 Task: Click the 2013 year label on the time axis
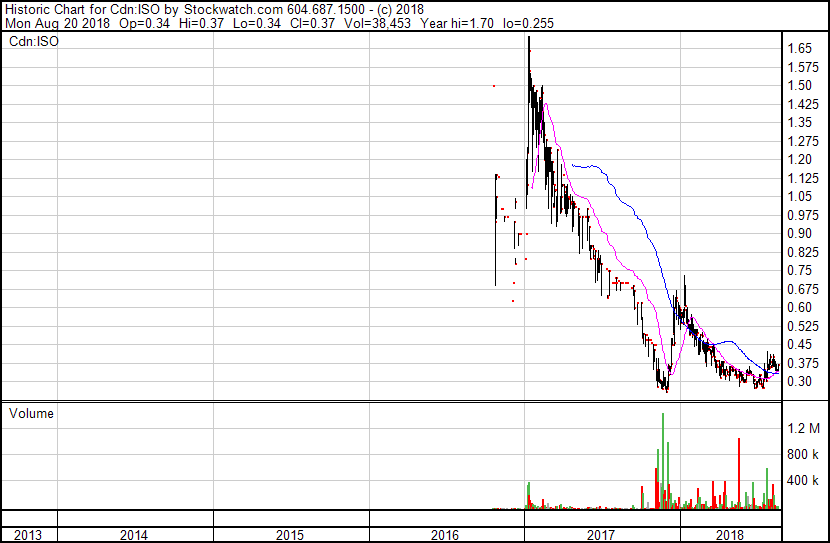click(x=28, y=535)
